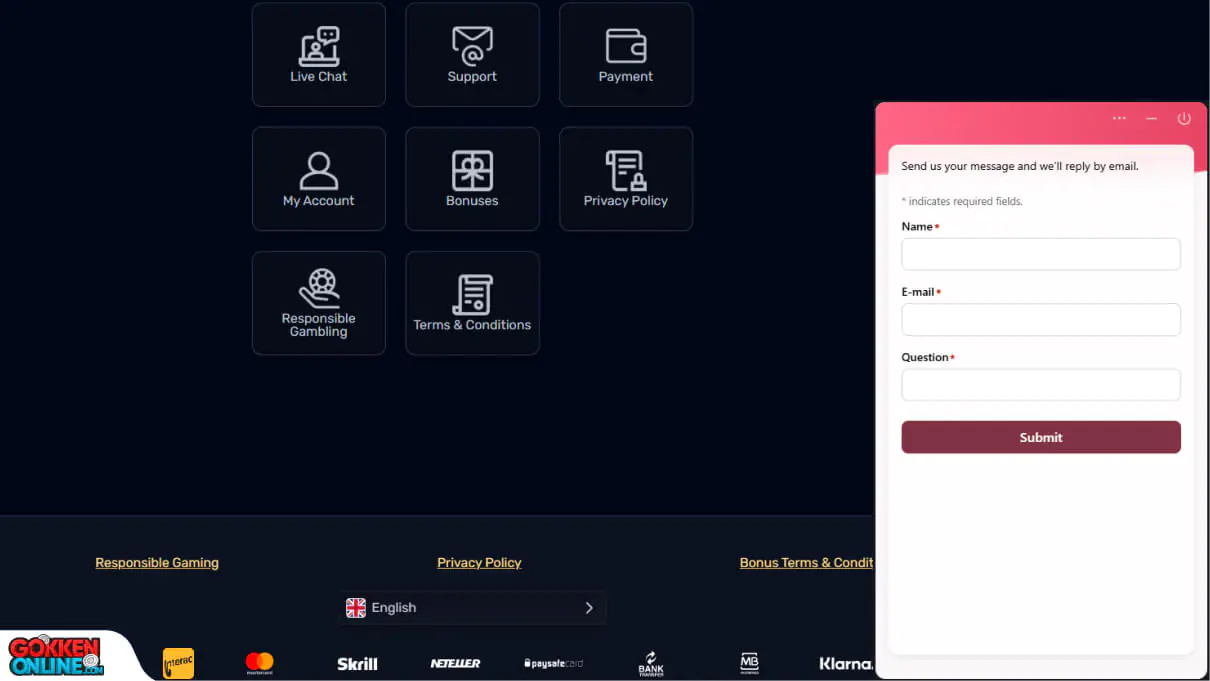Click the Skrill payment logo
The width and height of the screenshot is (1210, 681).
tap(357, 664)
